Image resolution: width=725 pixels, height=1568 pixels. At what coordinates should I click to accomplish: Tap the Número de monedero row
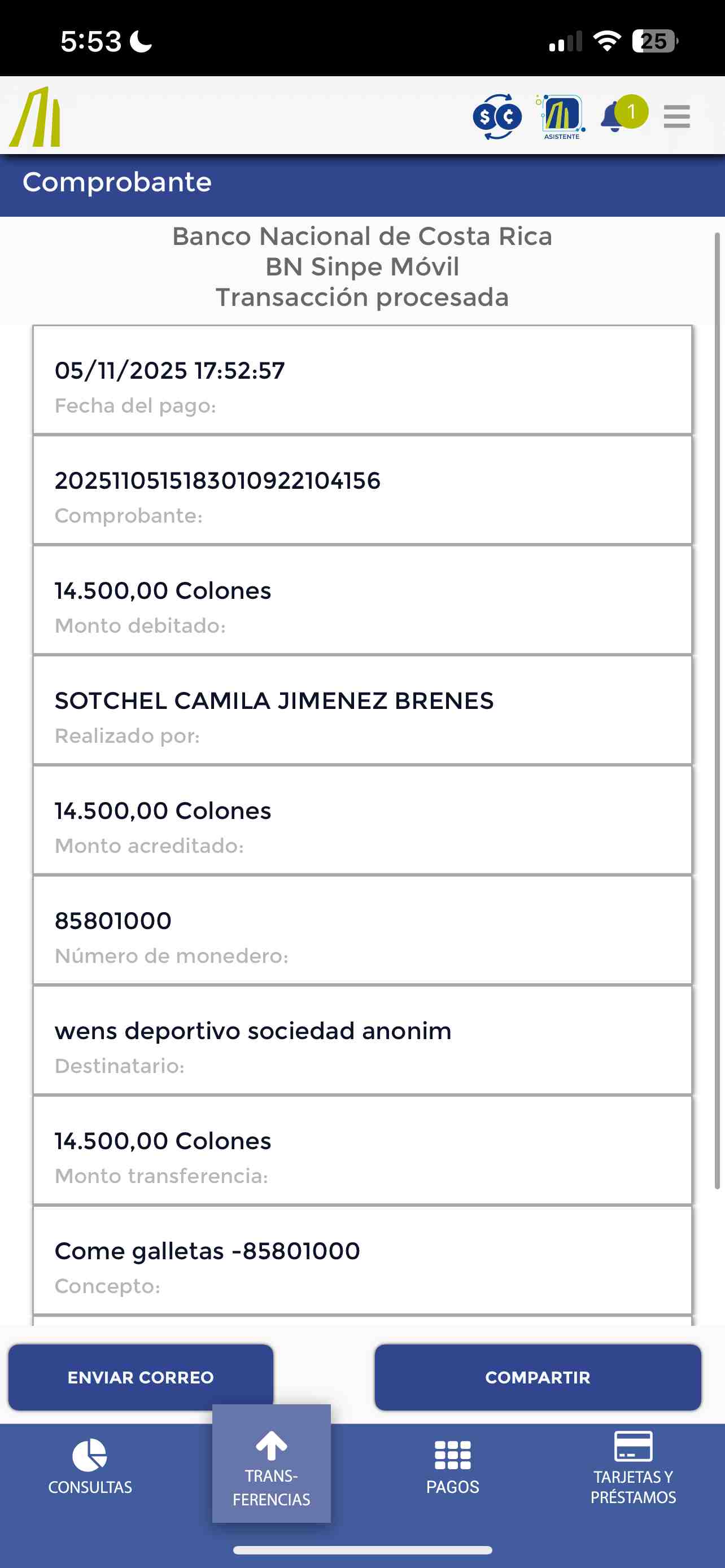362,931
